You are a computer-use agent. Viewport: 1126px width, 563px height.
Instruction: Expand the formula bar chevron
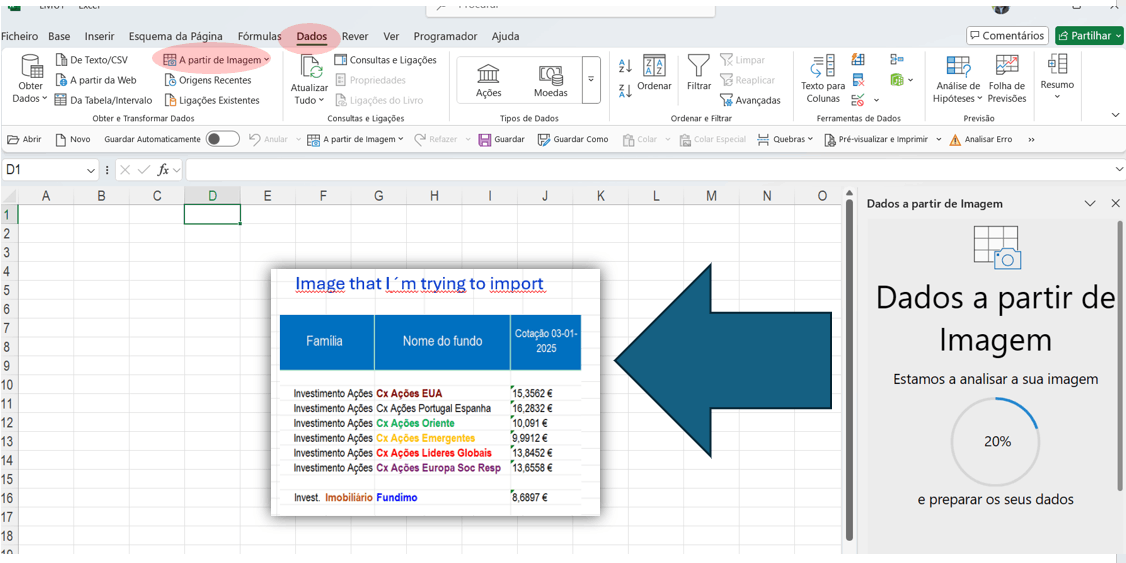tap(1119, 169)
